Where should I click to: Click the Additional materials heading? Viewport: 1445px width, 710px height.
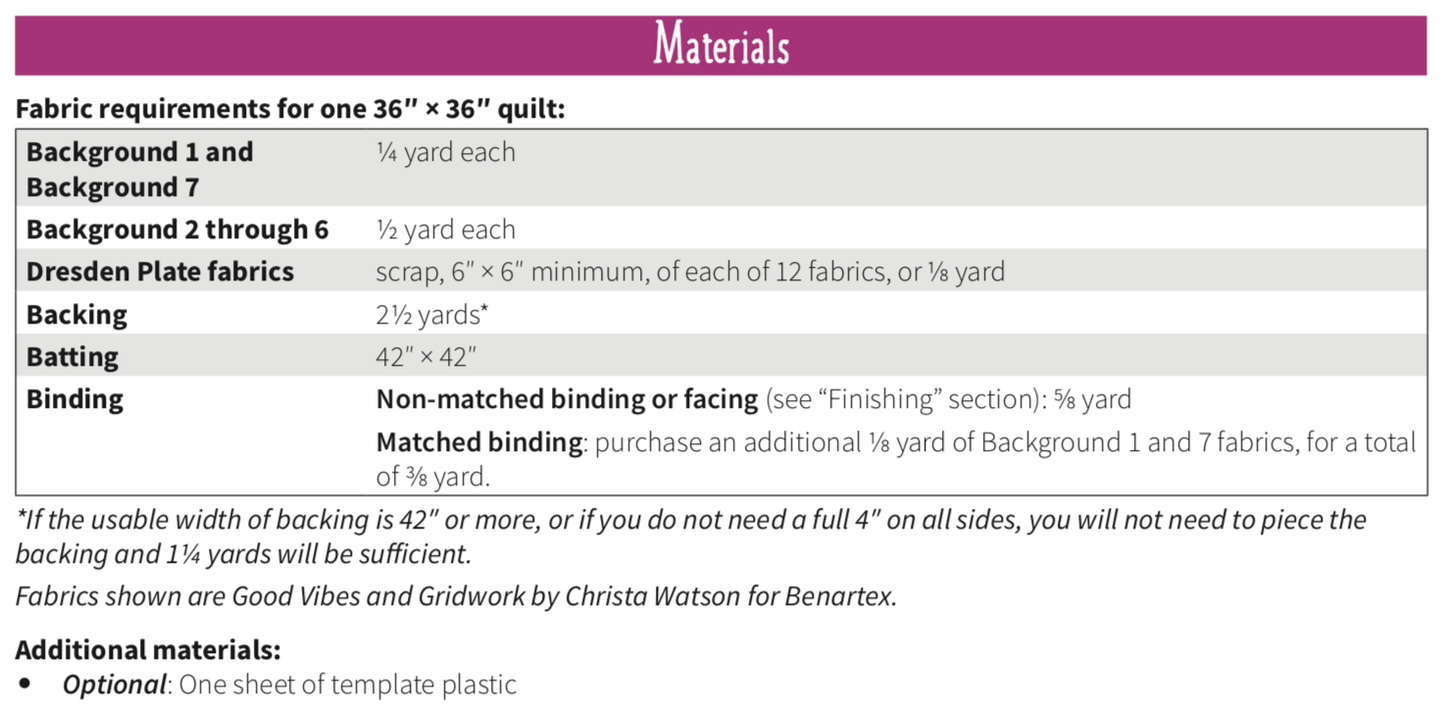[148, 650]
